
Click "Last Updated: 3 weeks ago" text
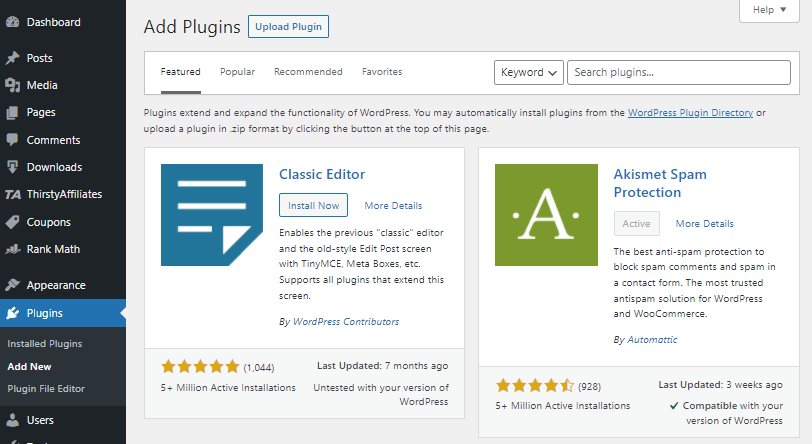pos(720,385)
